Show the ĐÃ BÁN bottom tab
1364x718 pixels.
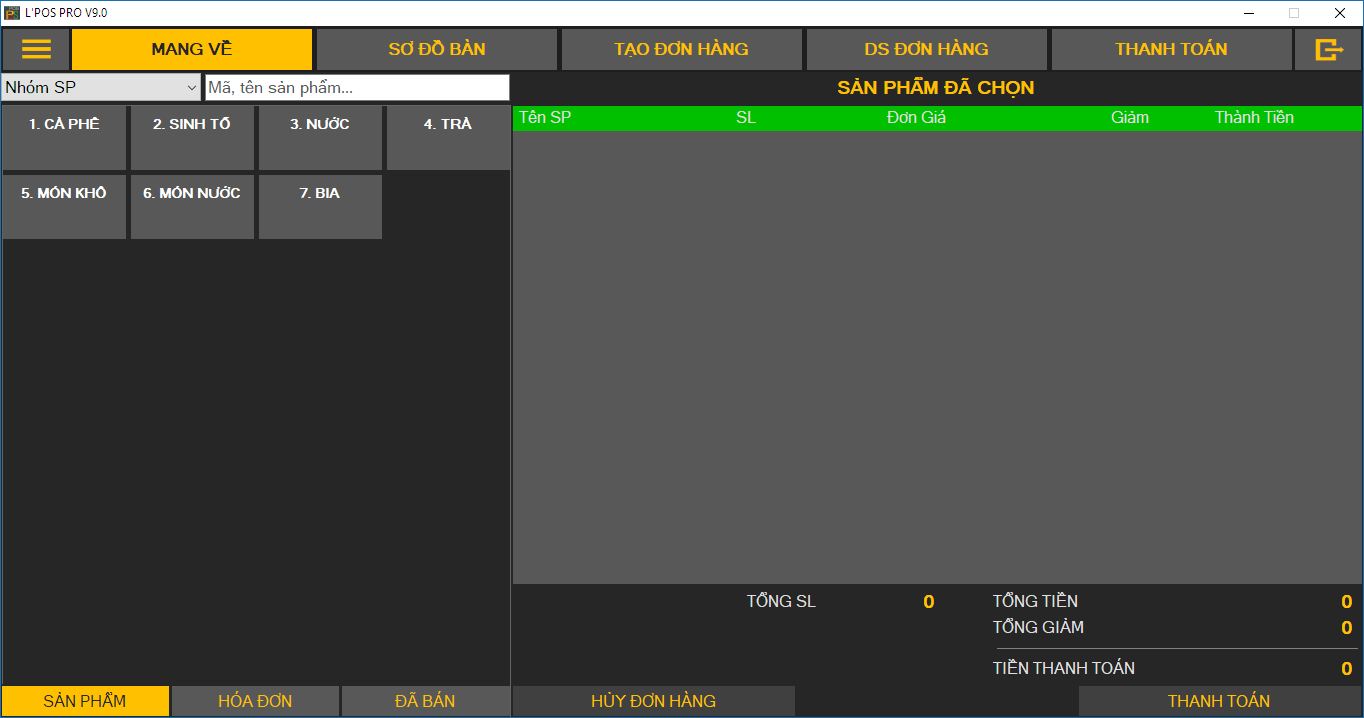(x=425, y=701)
